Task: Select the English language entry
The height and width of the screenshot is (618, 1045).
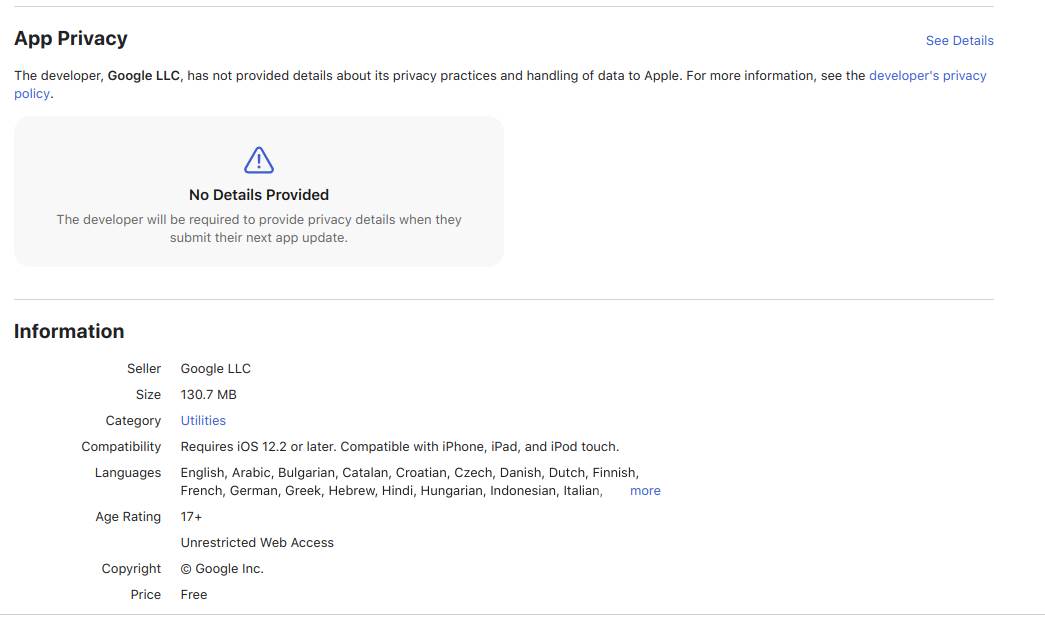Action: 200,472
